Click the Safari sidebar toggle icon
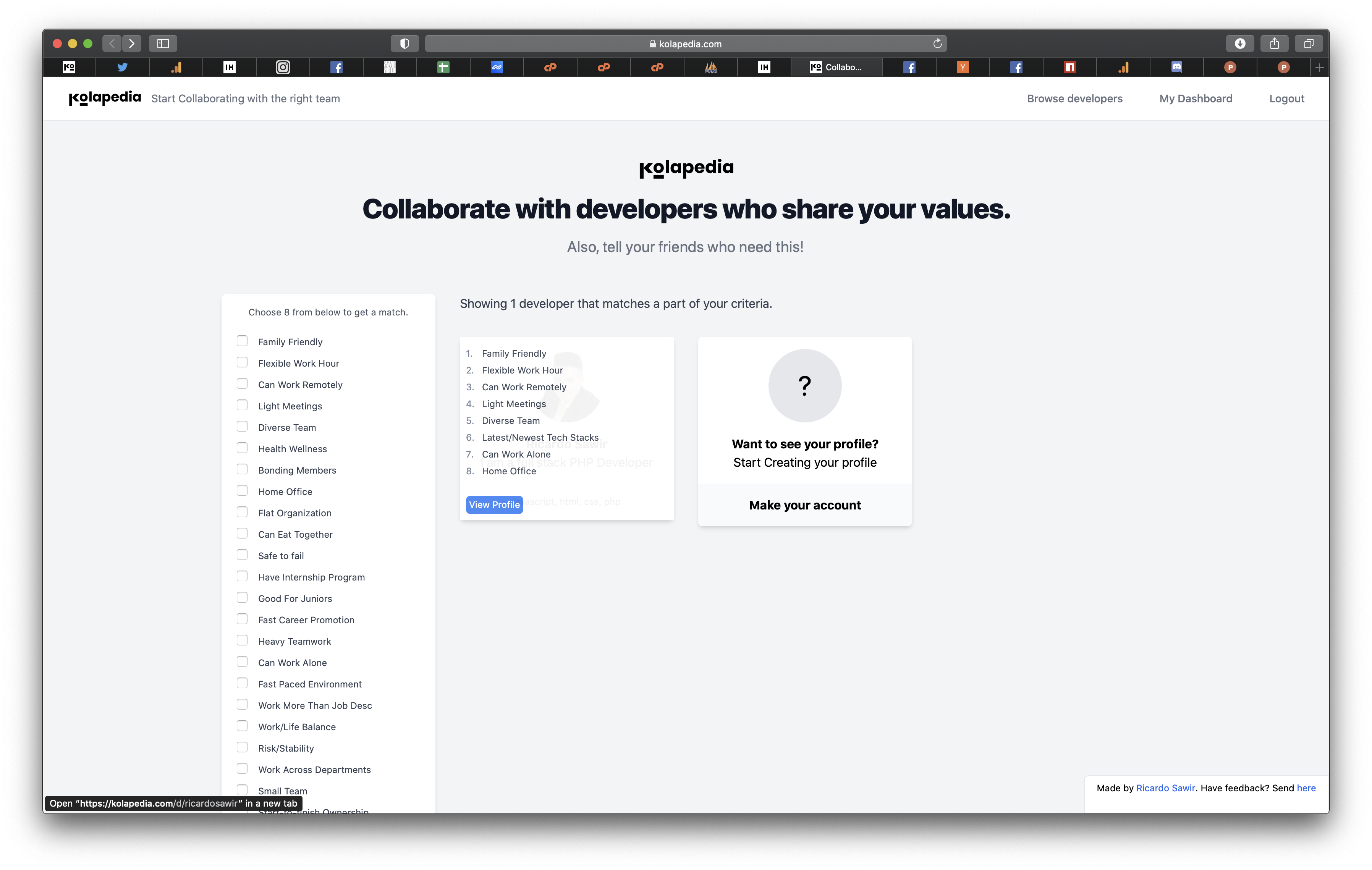This screenshot has height=870, width=1372. [x=163, y=43]
